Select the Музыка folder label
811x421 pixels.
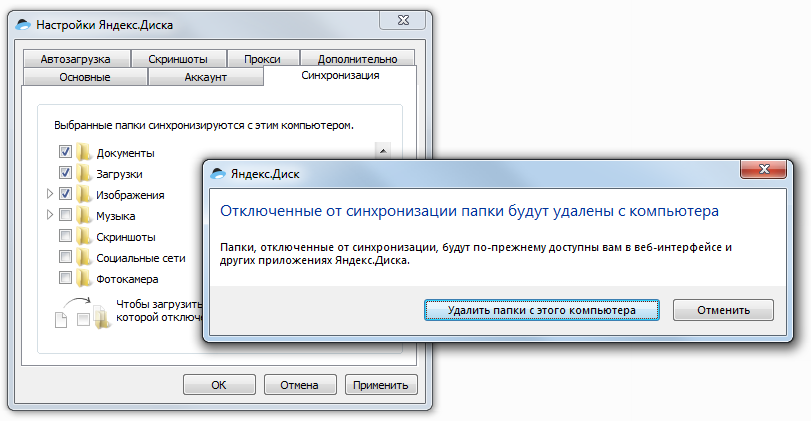tap(115, 216)
